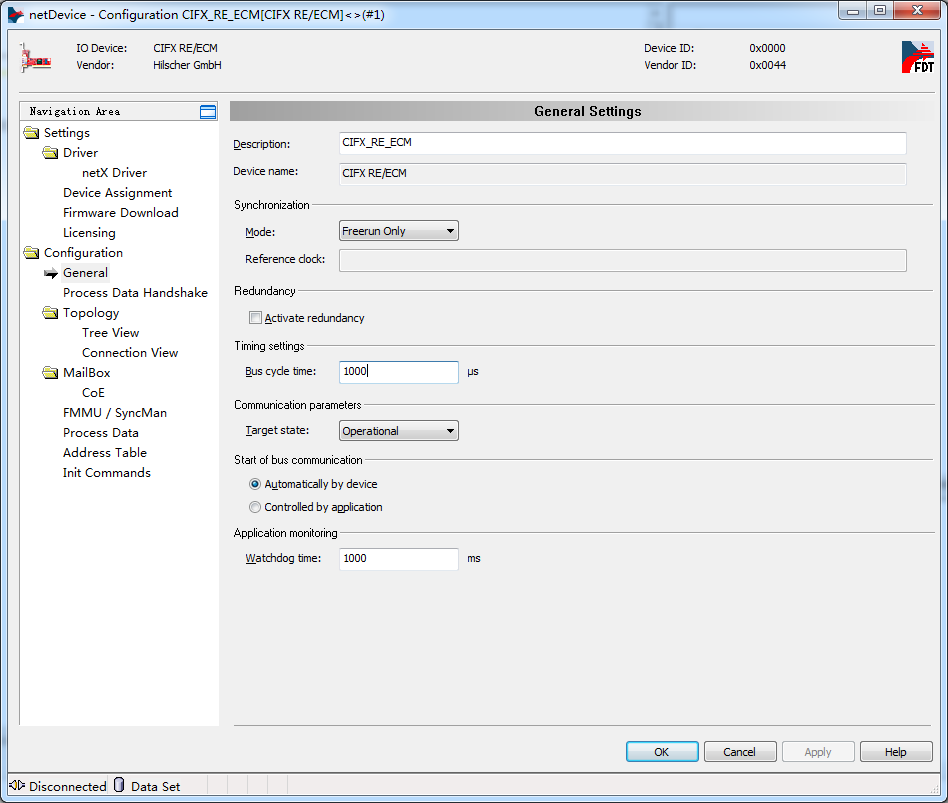
Task: Click the Device name field
Action: [623, 174]
